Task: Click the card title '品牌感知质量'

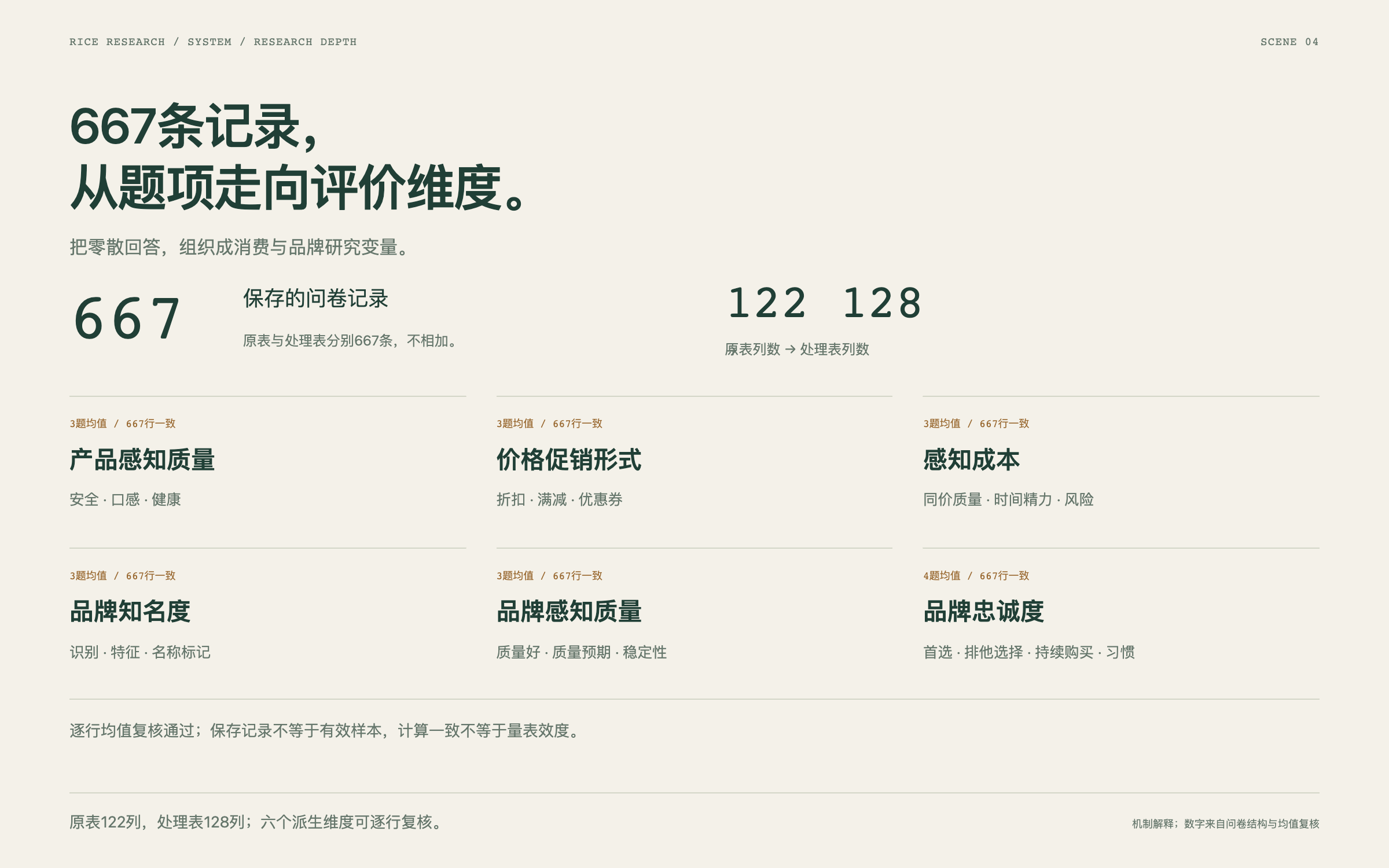Action: (569, 611)
